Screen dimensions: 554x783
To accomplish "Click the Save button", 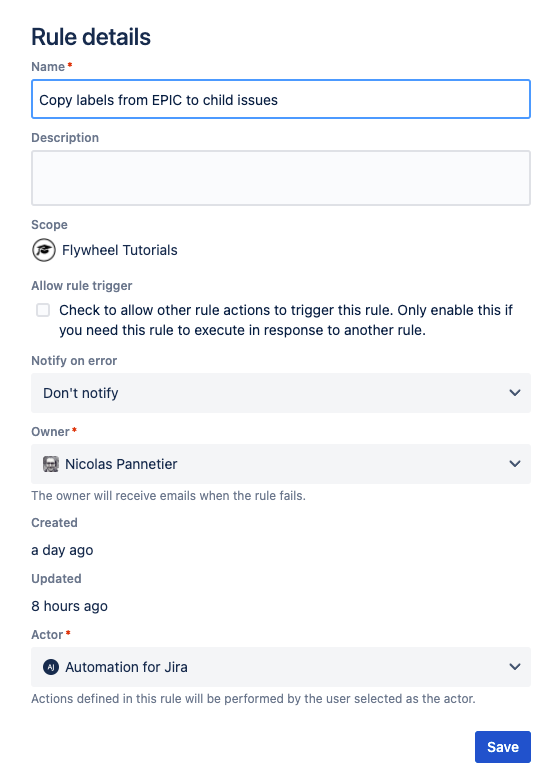I will [x=503, y=747].
